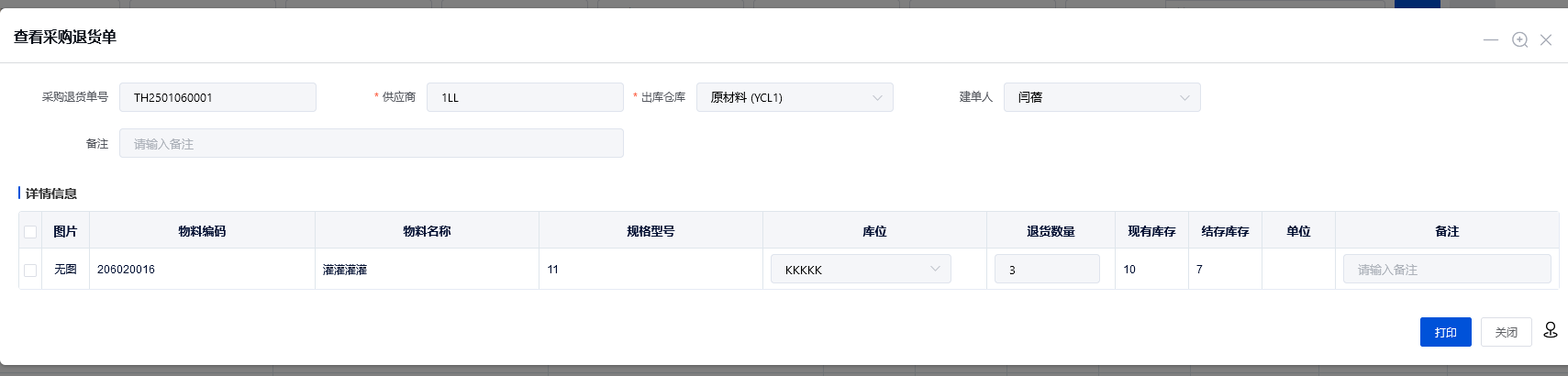
Task: Close the dialog with the X icon
Action: point(1546,39)
